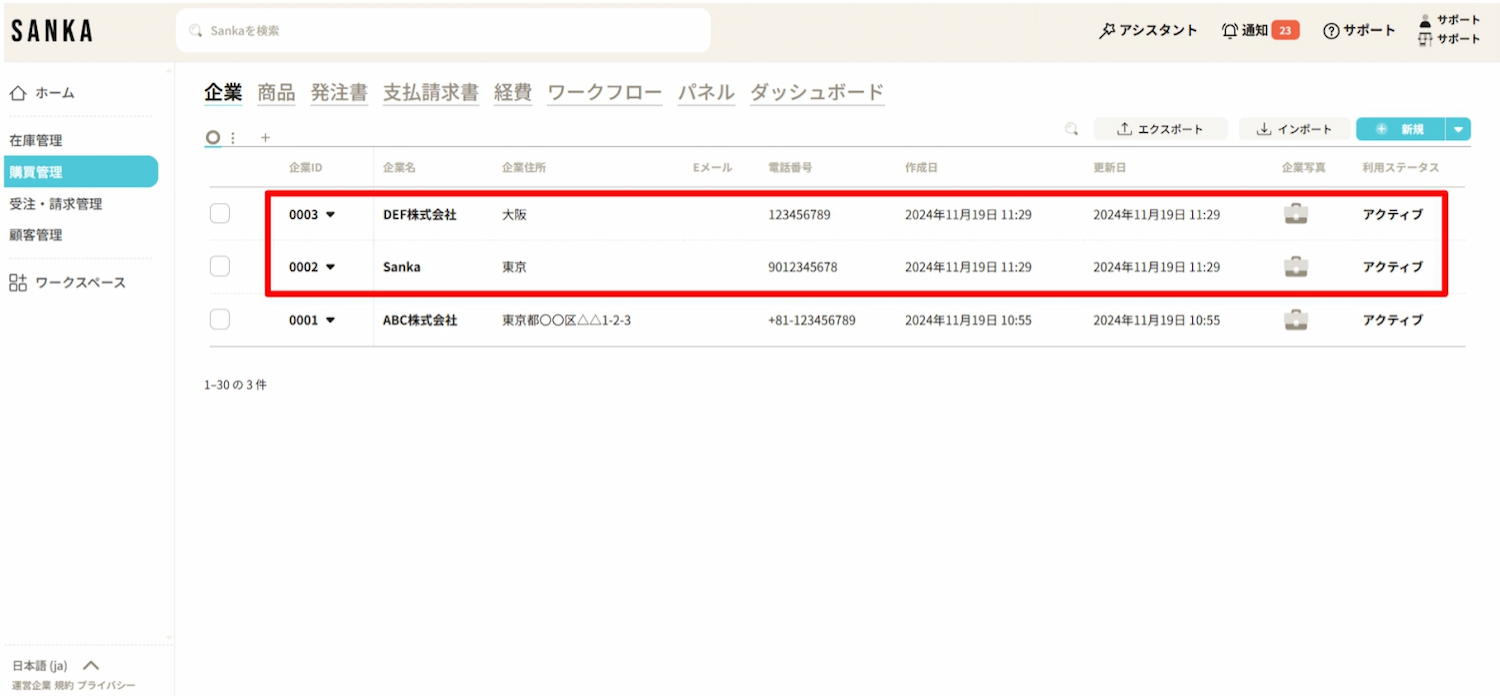Expand the dropdown arrow beside ID 0003
The height and width of the screenshot is (696, 1500).
tap(330, 215)
